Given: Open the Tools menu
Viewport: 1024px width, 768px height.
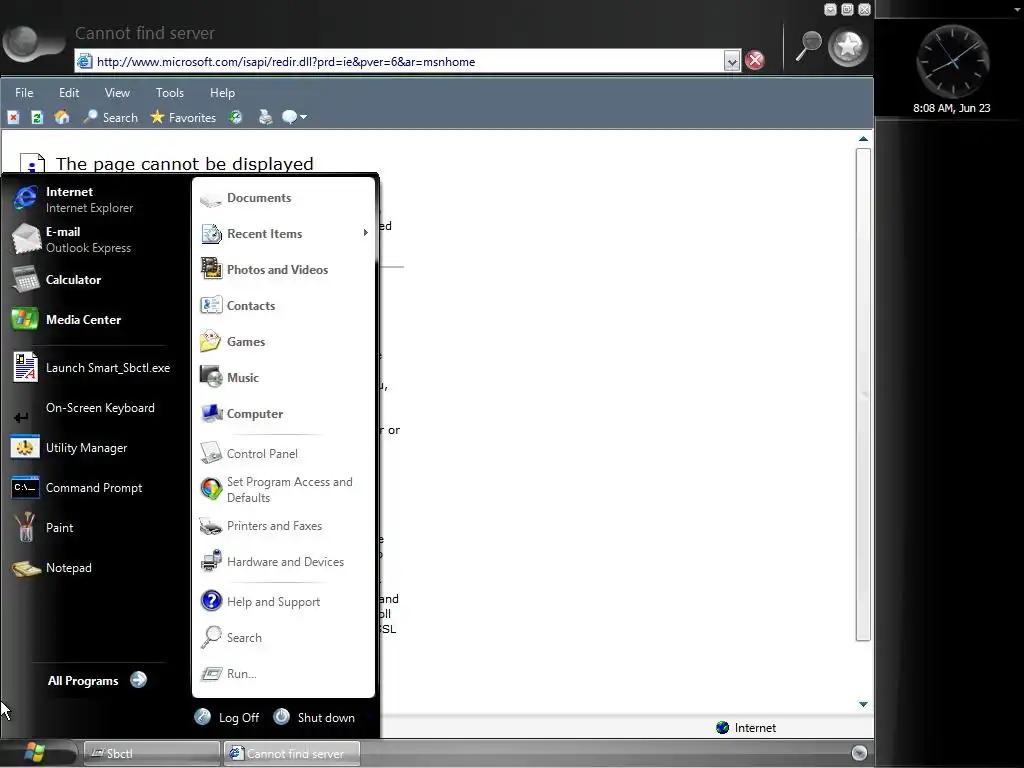Looking at the screenshot, I should pyautogui.click(x=170, y=93).
